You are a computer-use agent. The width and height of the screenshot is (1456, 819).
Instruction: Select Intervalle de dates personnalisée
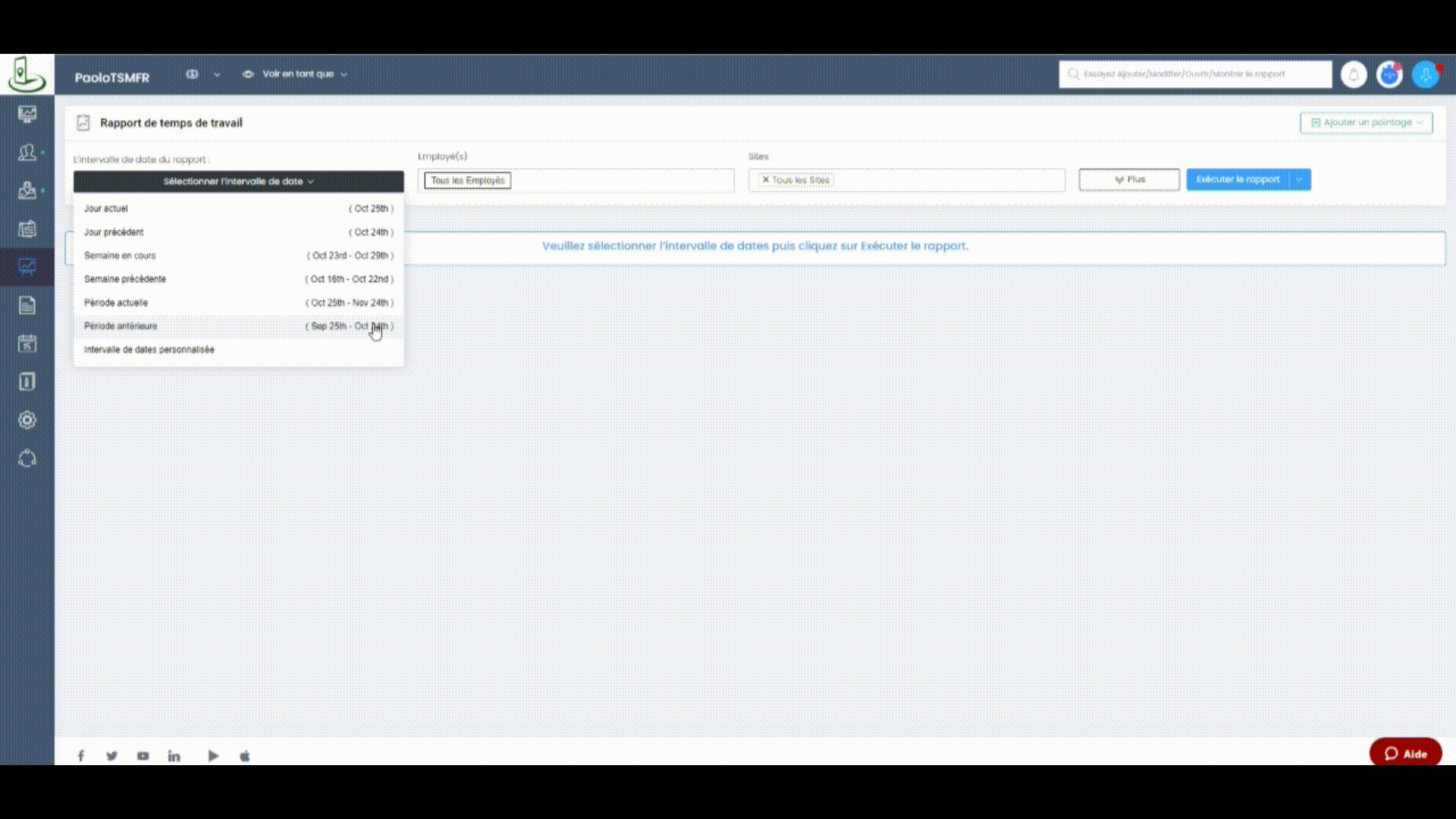point(149,350)
